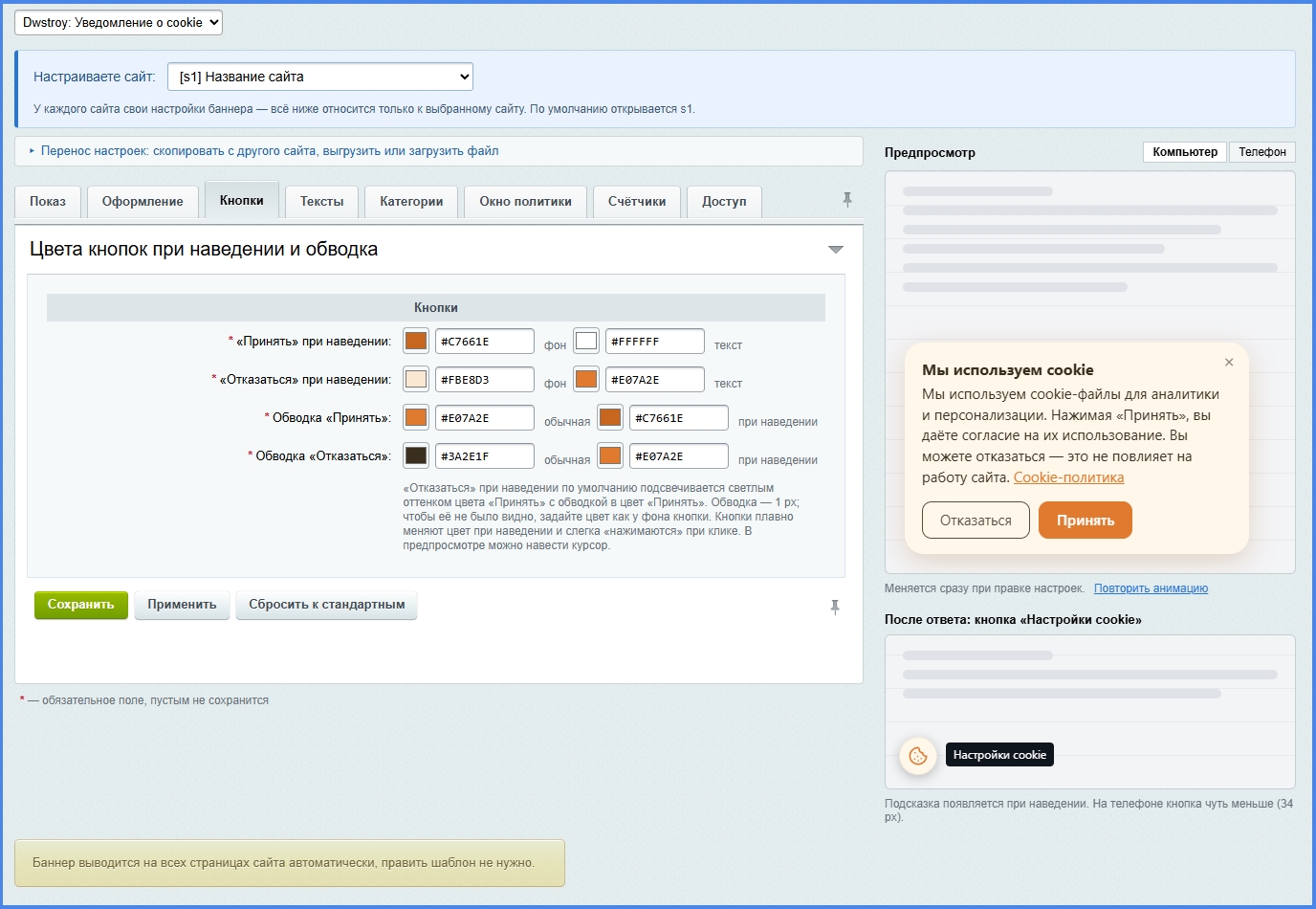Open Обводка «Отказаться» normal color swatch
This screenshot has height=909, width=1316.
pyautogui.click(x=416, y=455)
